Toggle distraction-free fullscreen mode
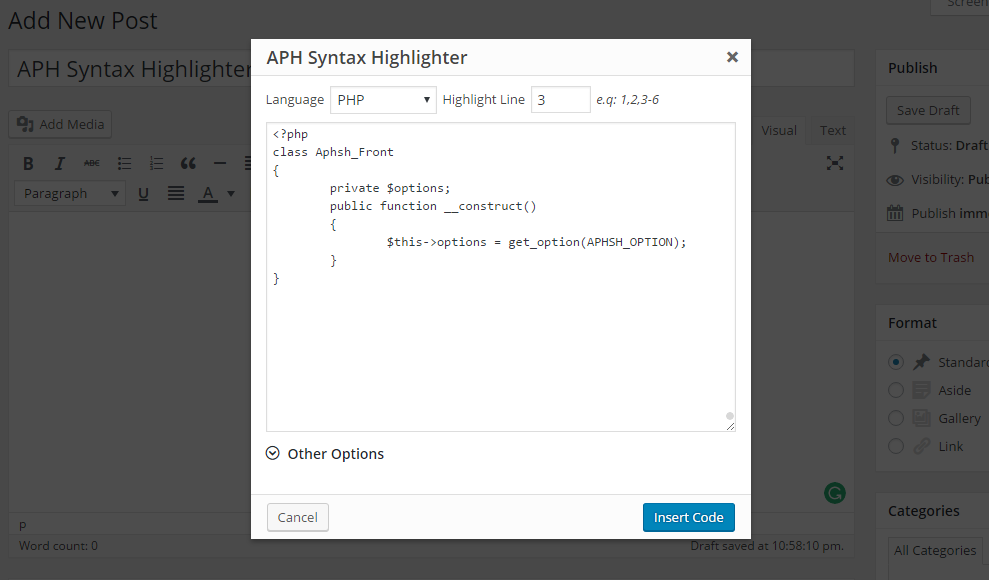The image size is (989, 580). 835,163
